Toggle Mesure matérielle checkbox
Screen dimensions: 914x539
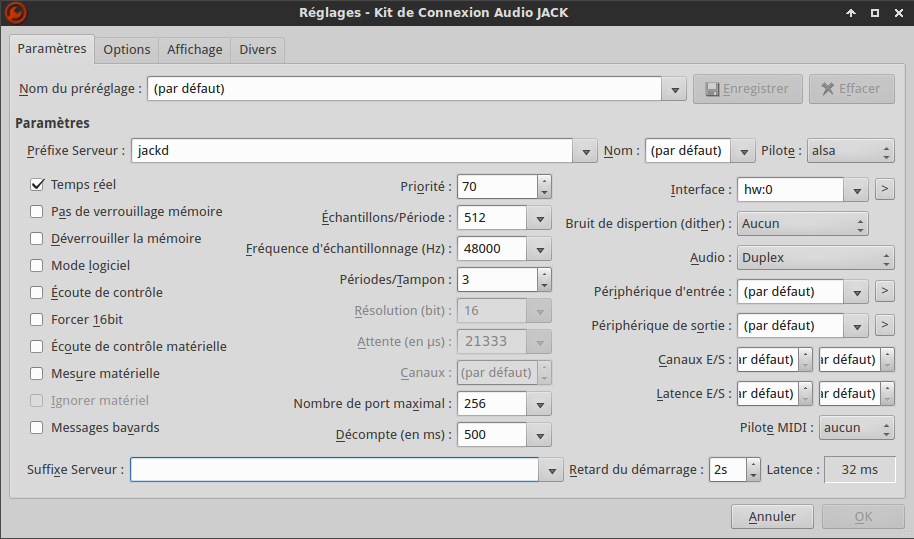pos(37,374)
